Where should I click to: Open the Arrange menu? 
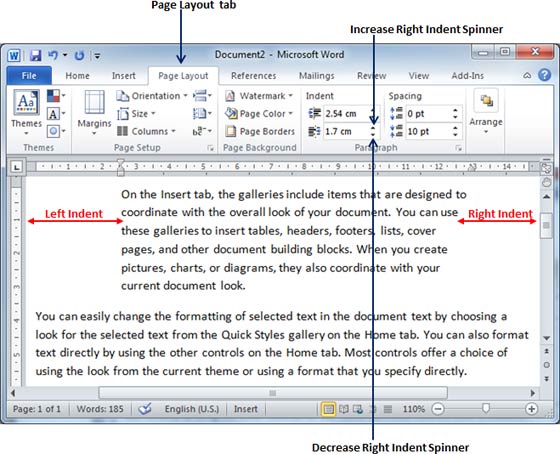click(486, 112)
